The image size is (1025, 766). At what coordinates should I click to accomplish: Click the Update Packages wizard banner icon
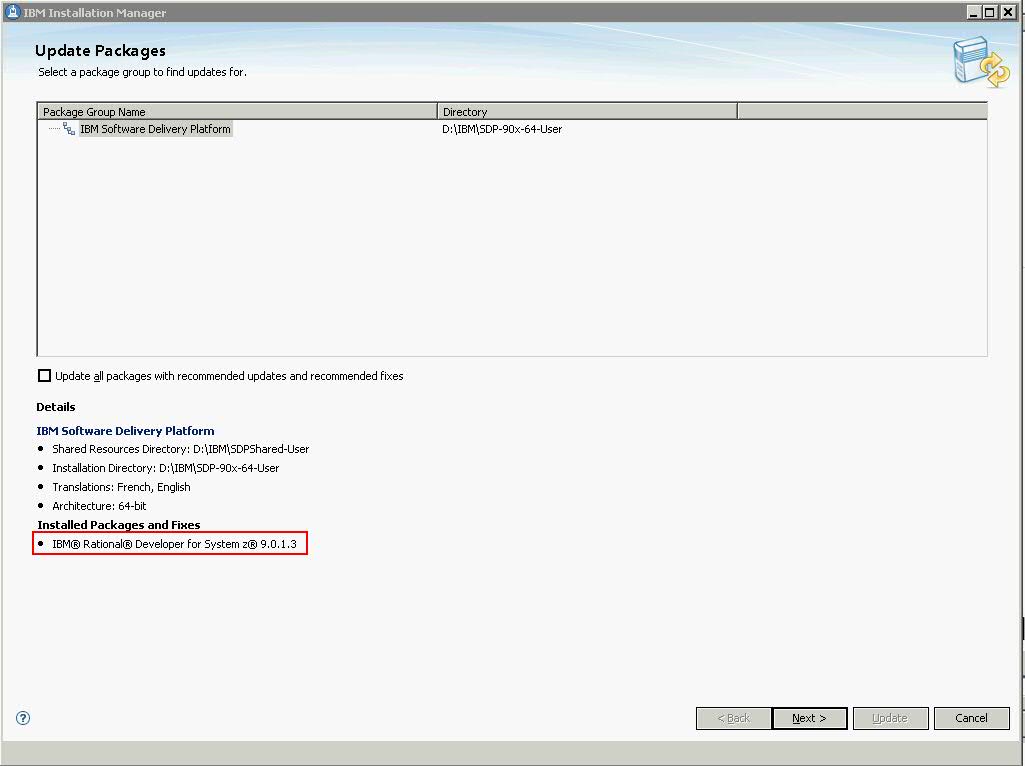[981, 62]
